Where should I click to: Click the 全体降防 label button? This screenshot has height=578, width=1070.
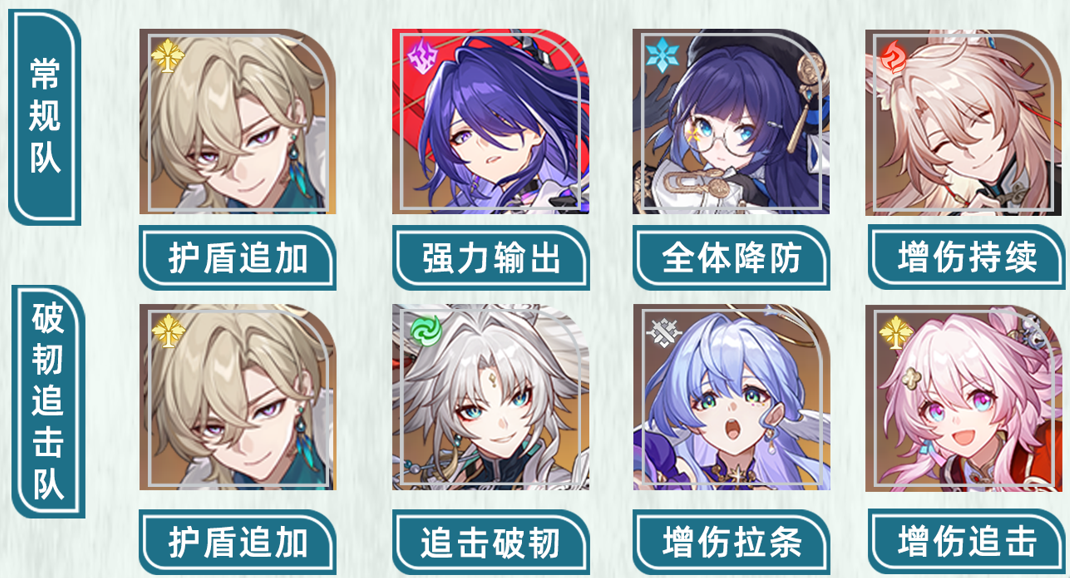point(731,259)
